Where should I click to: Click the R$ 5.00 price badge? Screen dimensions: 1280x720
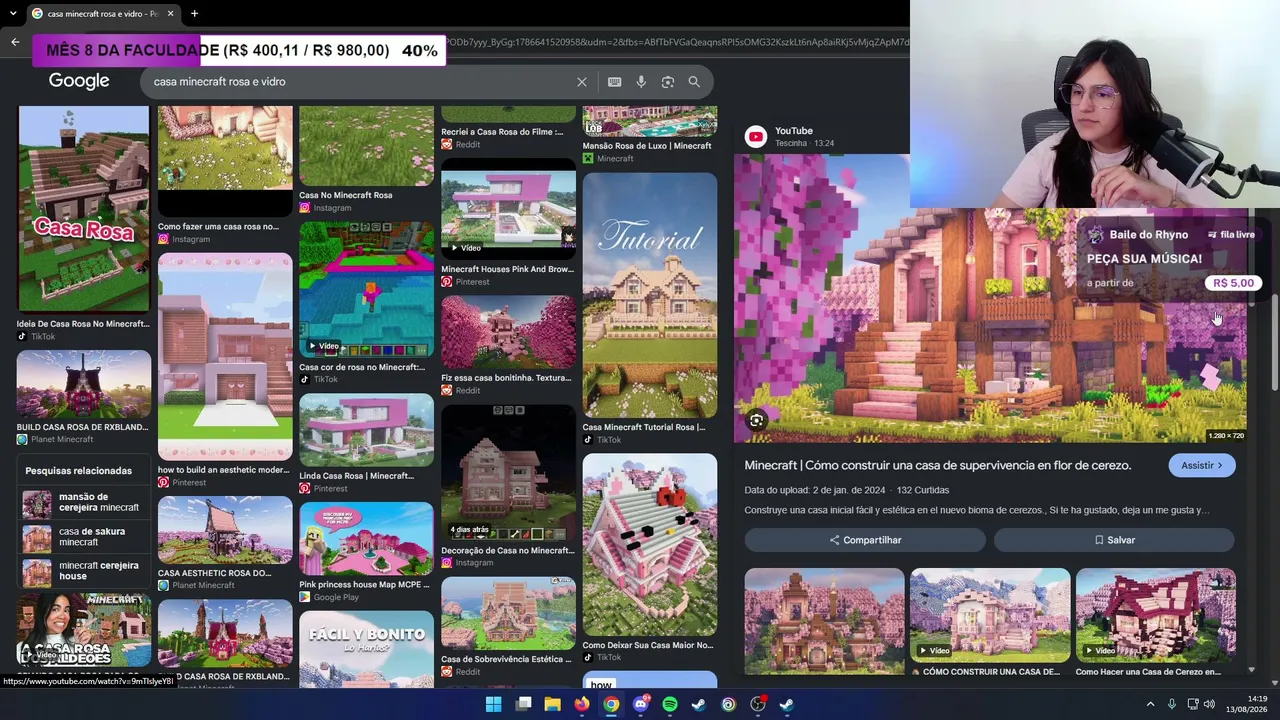point(1233,283)
